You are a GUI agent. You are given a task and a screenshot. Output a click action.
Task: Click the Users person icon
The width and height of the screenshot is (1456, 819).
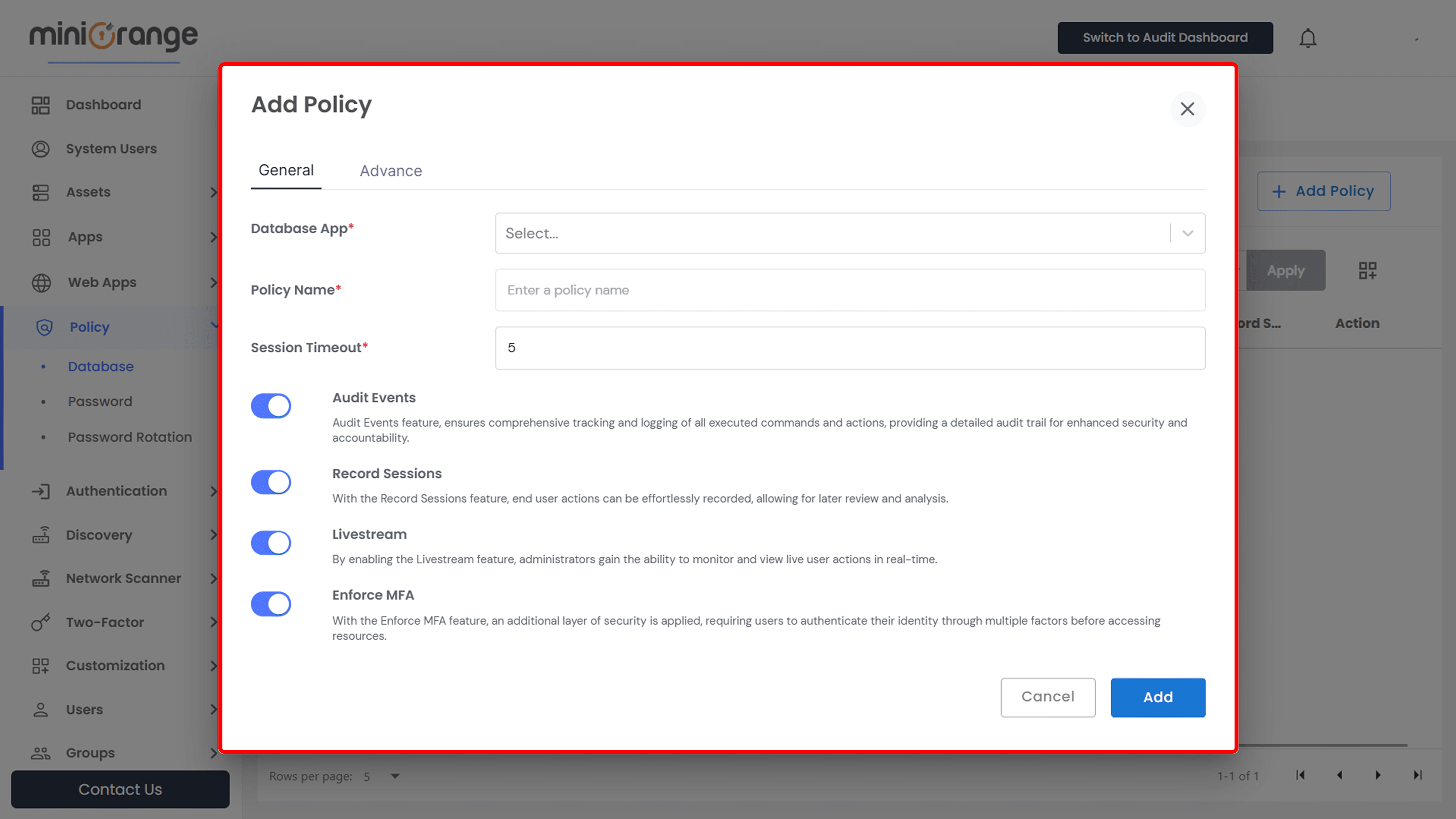(x=40, y=709)
